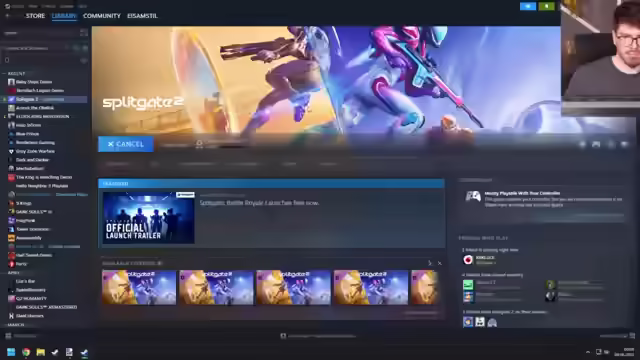Image resolution: width=640 pixels, height=360 pixels.
Task: Open File Explorer from the taskbar
Action: pos(40,352)
